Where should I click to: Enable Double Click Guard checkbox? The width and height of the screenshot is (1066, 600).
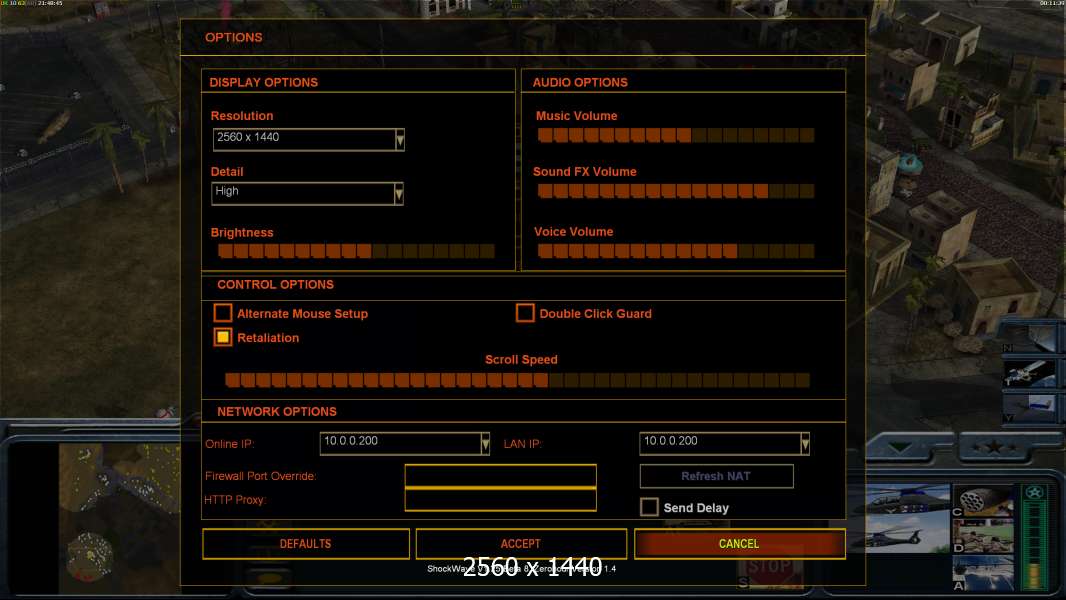[x=525, y=313]
